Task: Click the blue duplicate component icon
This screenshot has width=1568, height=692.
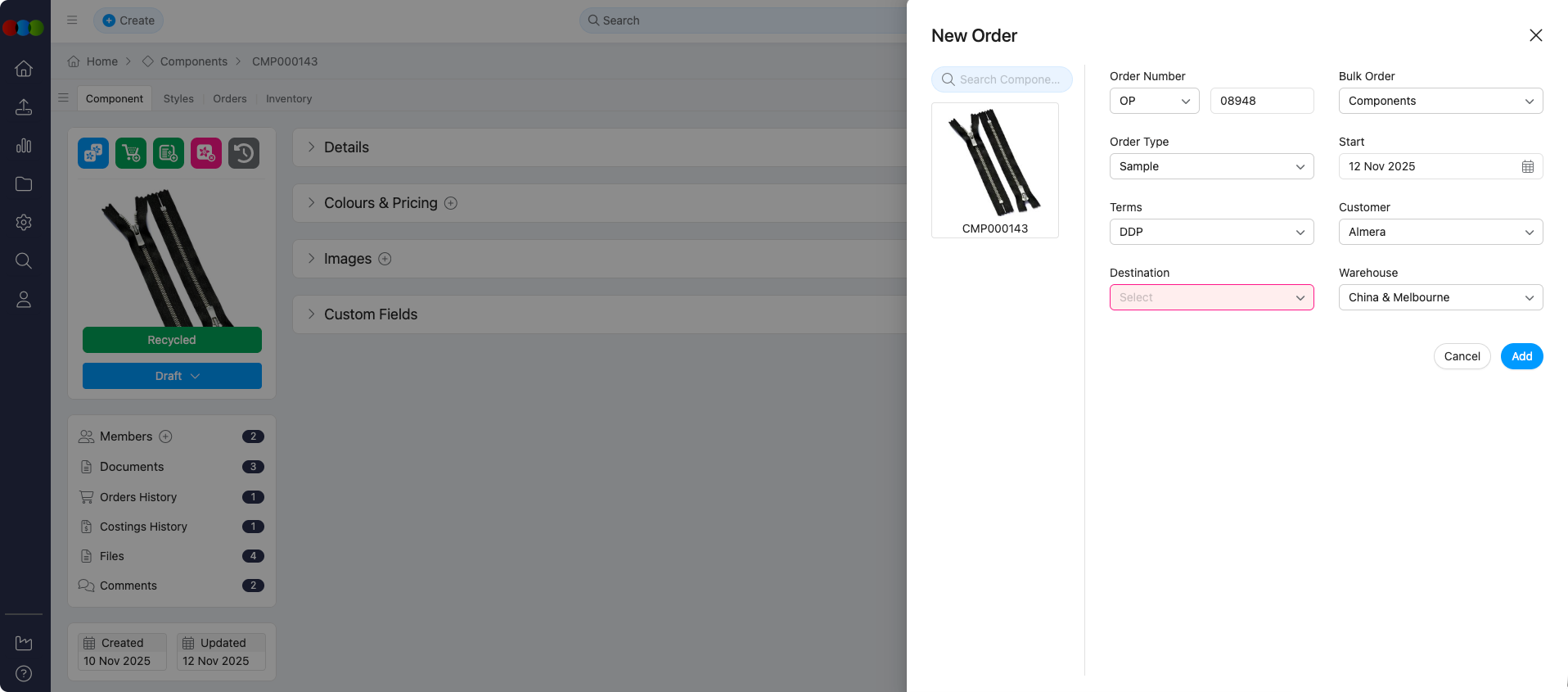Action: tap(92, 152)
